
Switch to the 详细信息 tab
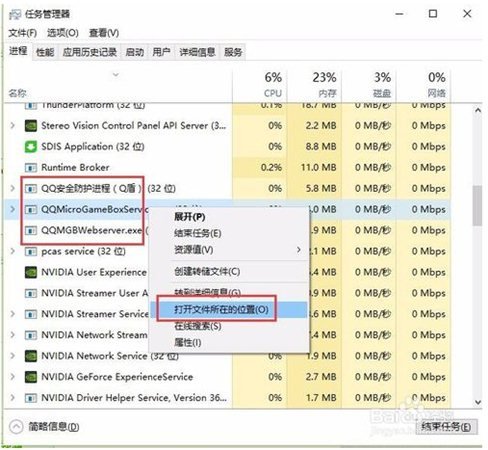point(197,52)
